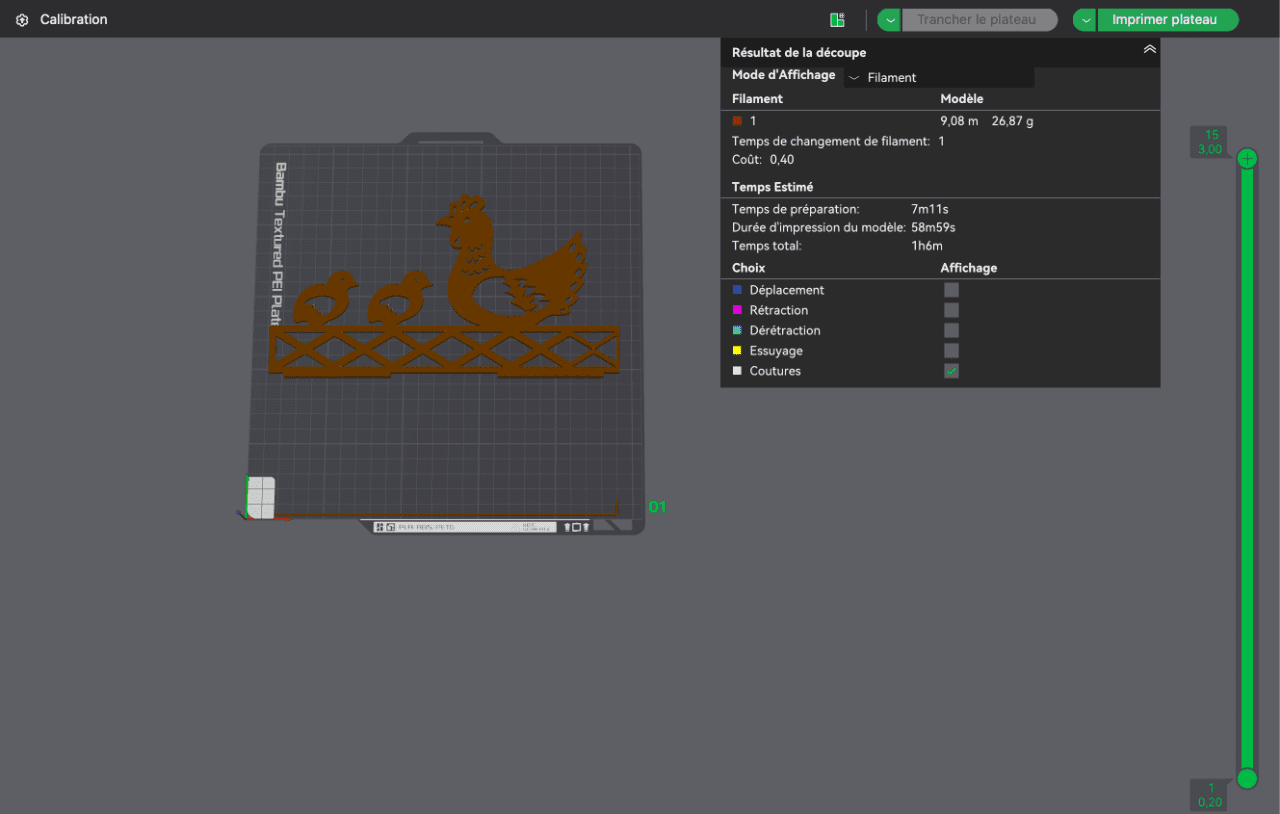The image size is (1280, 814).
Task: Click the teal Dérétraction legend icon
Action: coord(738,331)
